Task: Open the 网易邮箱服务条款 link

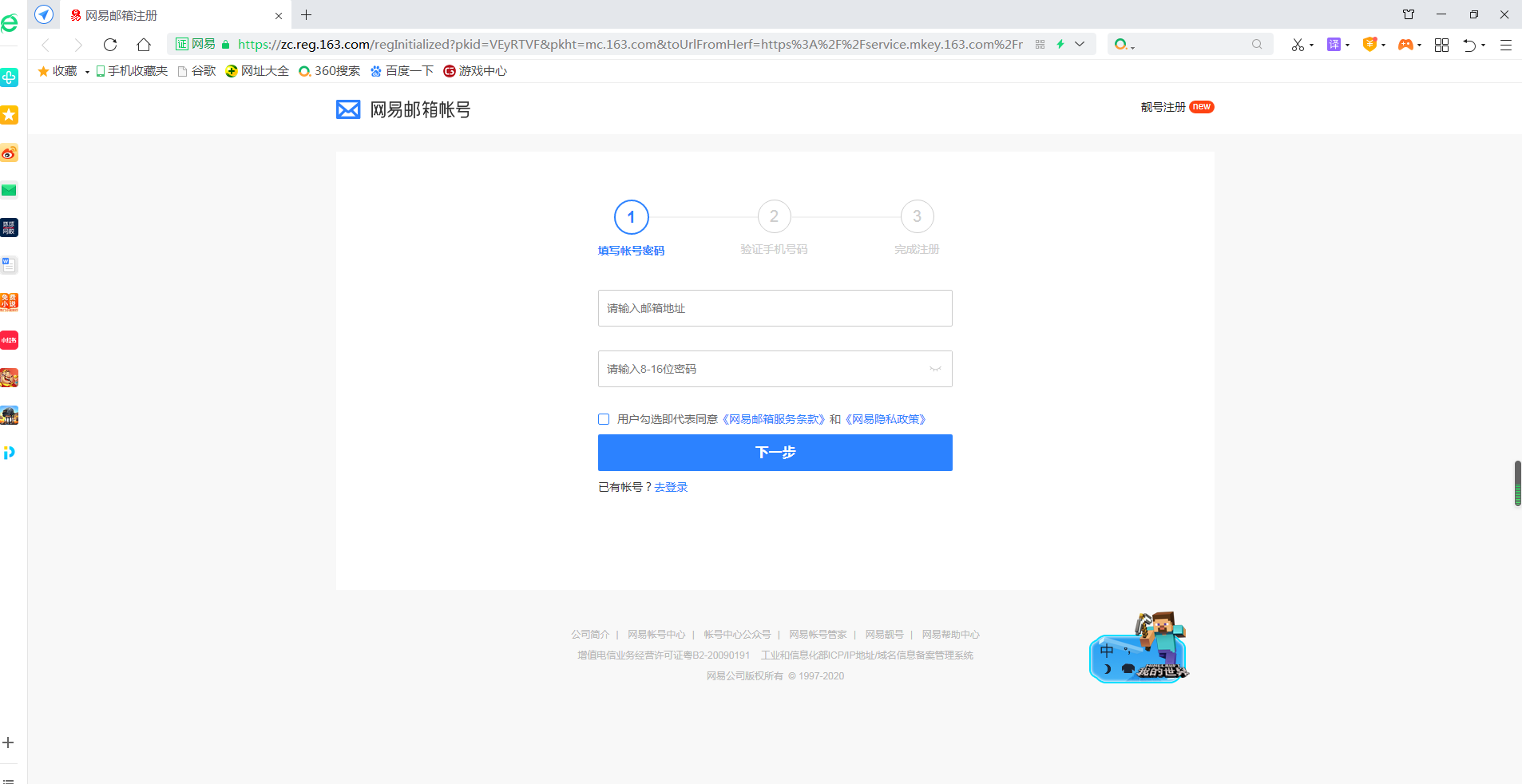Action: point(775,419)
